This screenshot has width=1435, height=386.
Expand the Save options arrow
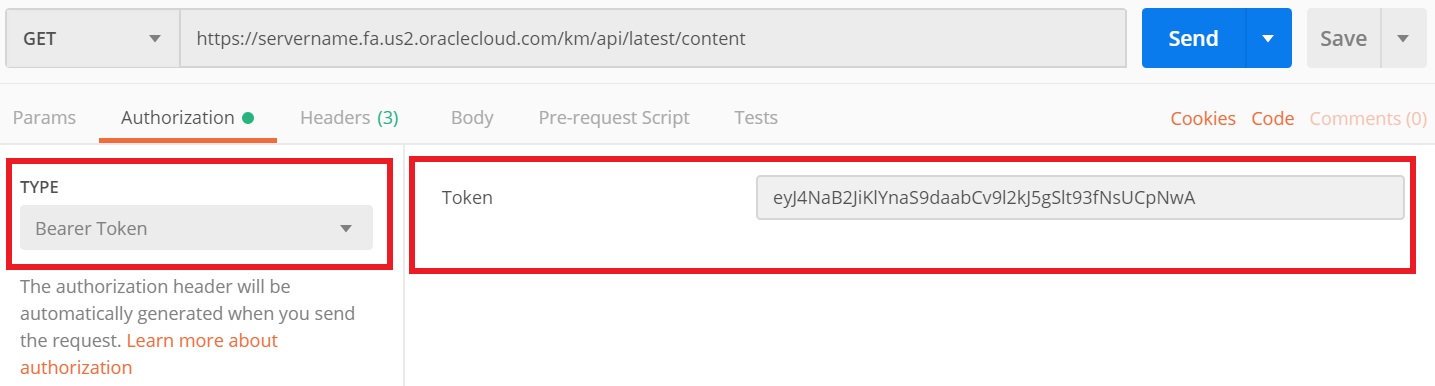[1403, 39]
